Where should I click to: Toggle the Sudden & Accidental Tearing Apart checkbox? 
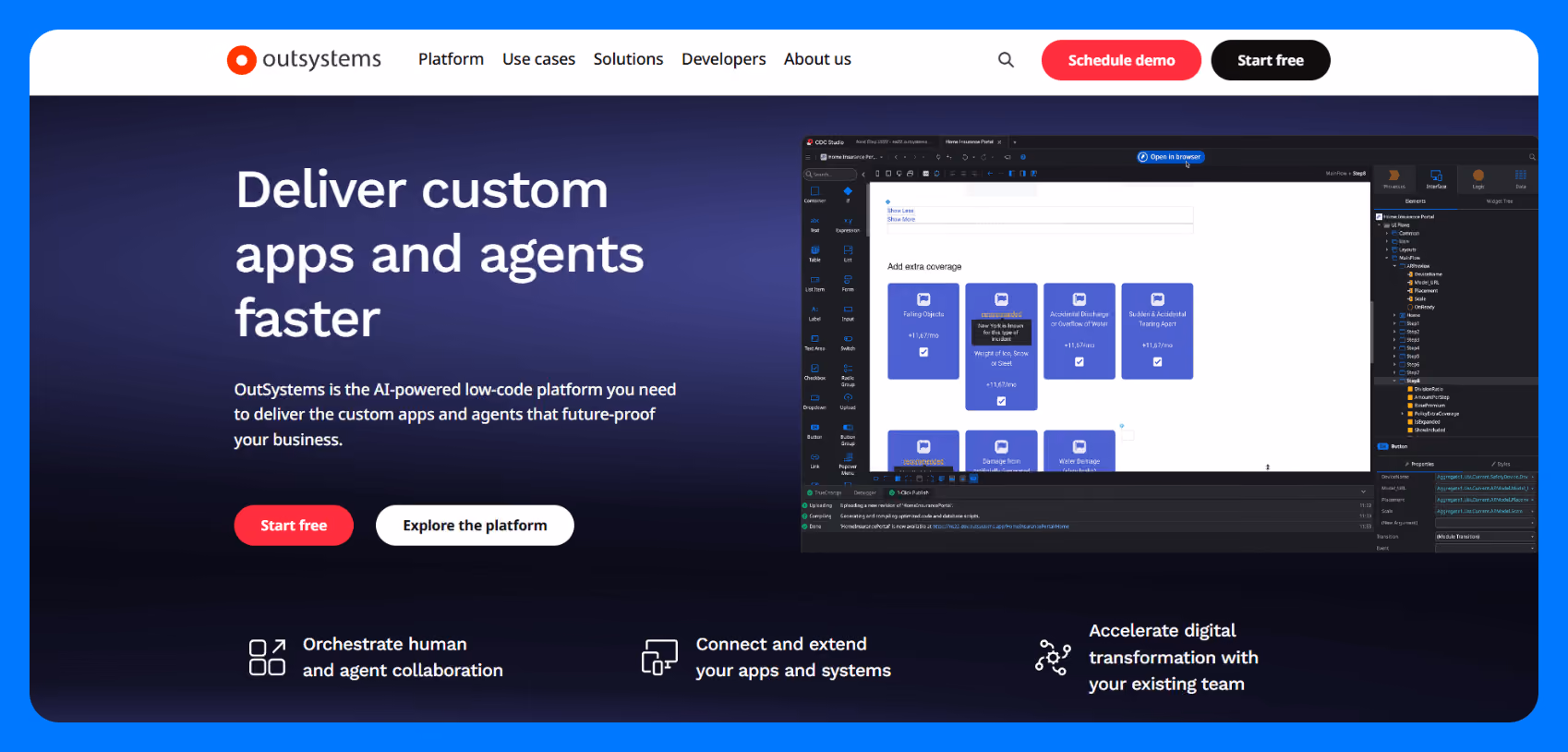[1157, 362]
